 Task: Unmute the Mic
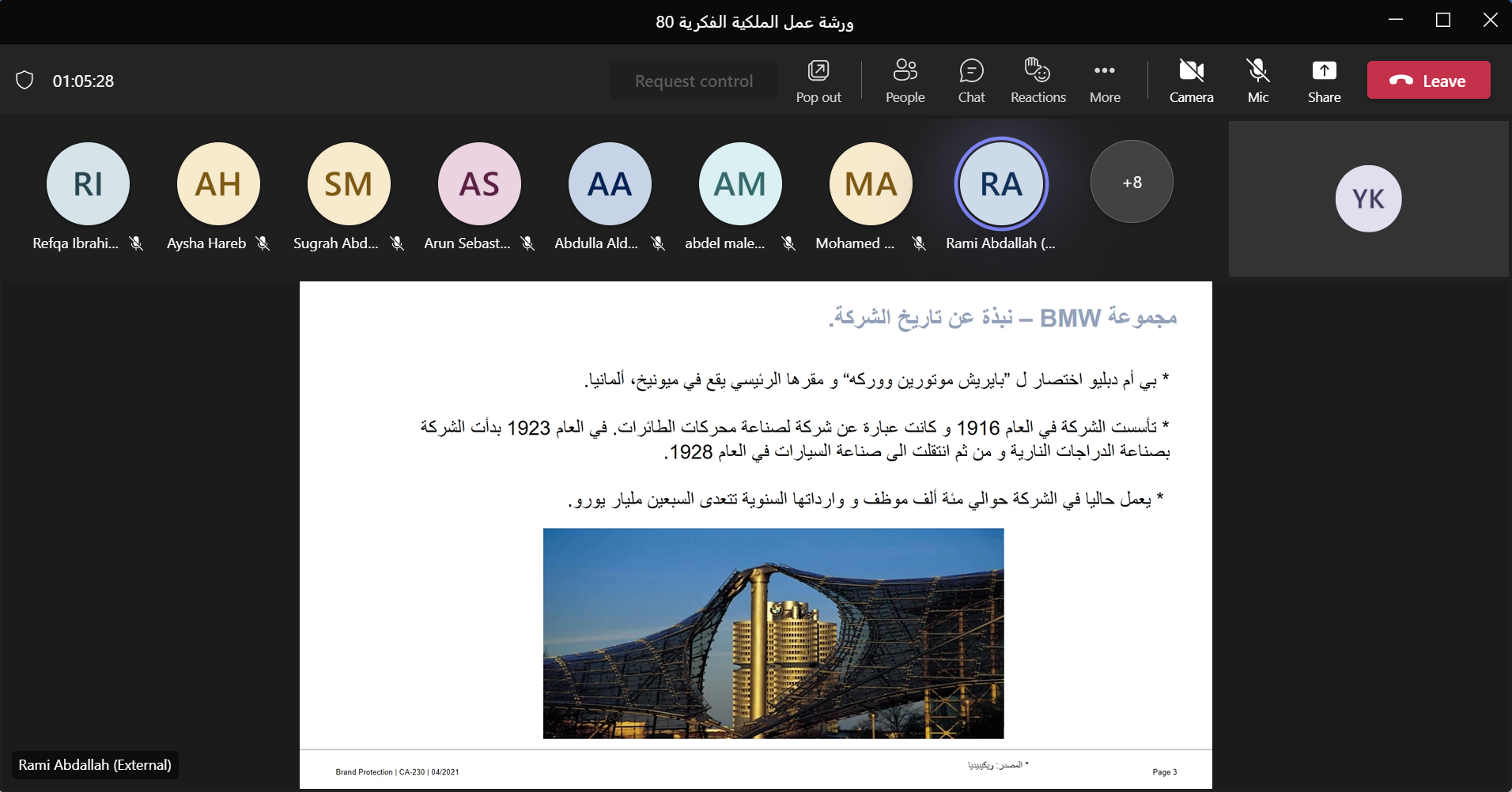pyautogui.click(x=1257, y=81)
